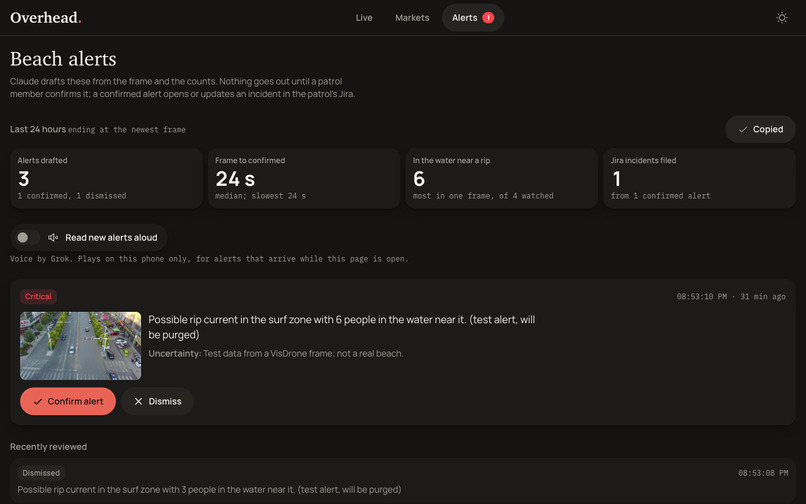
Task: Click the red alerts count badge
Action: [488, 17]
